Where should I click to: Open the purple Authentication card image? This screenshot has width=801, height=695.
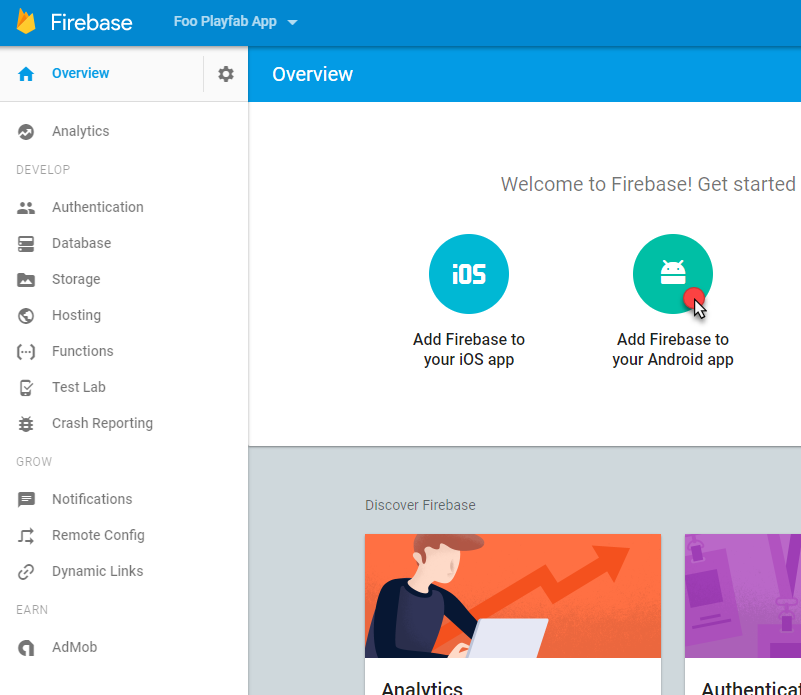pyautogui.click(x=743, y=596)
